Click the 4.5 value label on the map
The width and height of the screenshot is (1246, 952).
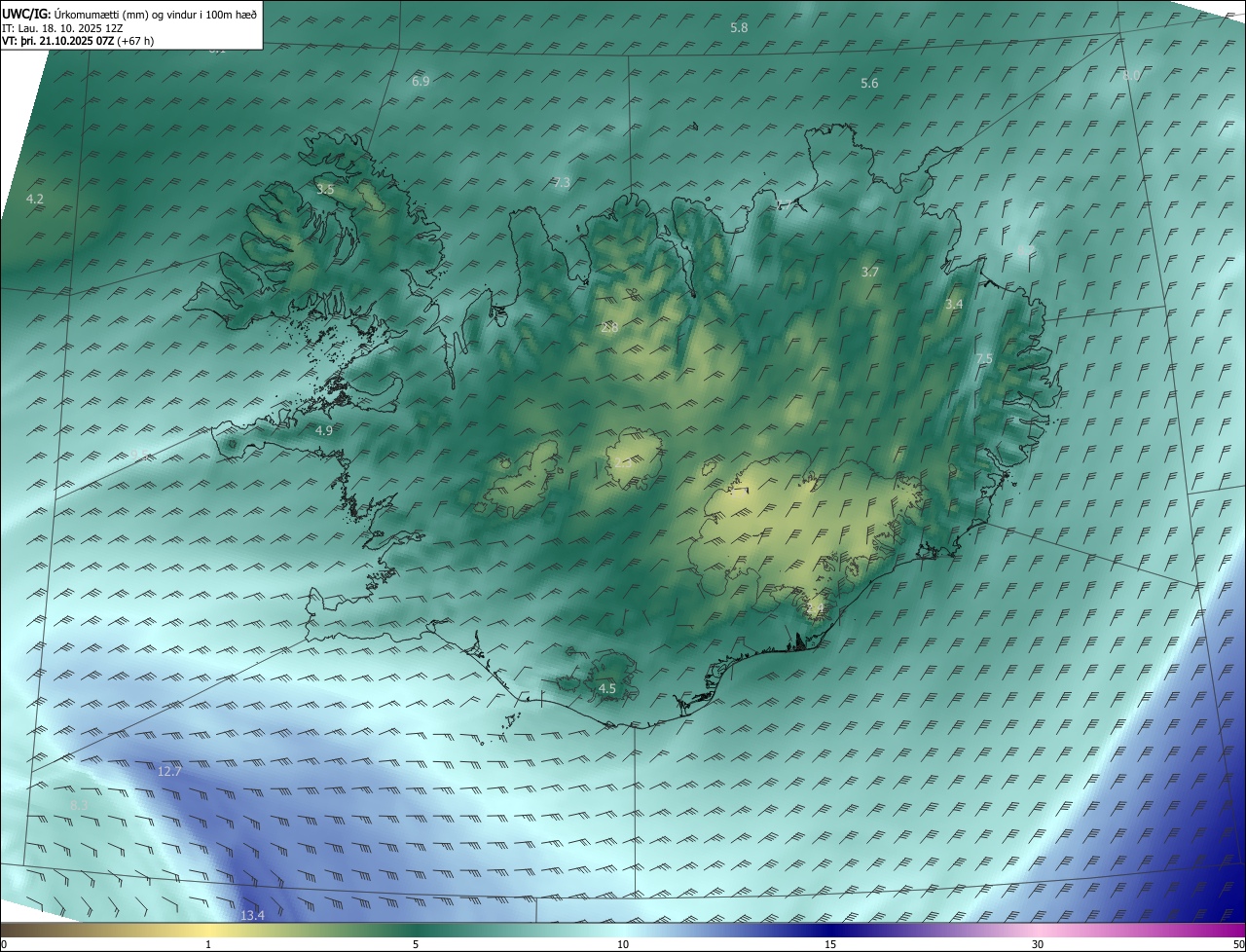coord(607,689)
